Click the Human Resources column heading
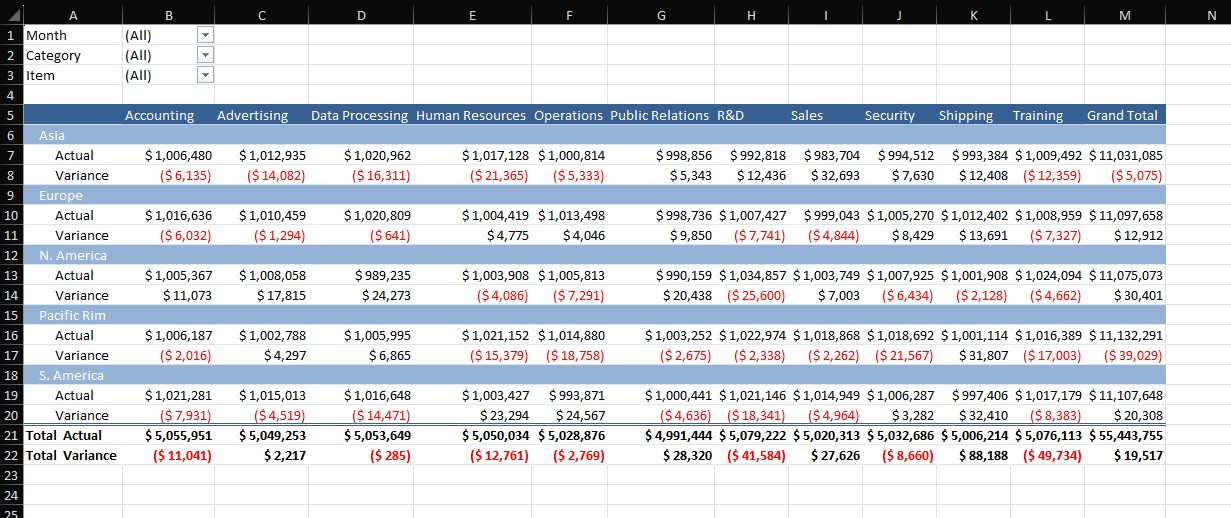This screenshot has height=518, width=1231. tap(470, 115)
